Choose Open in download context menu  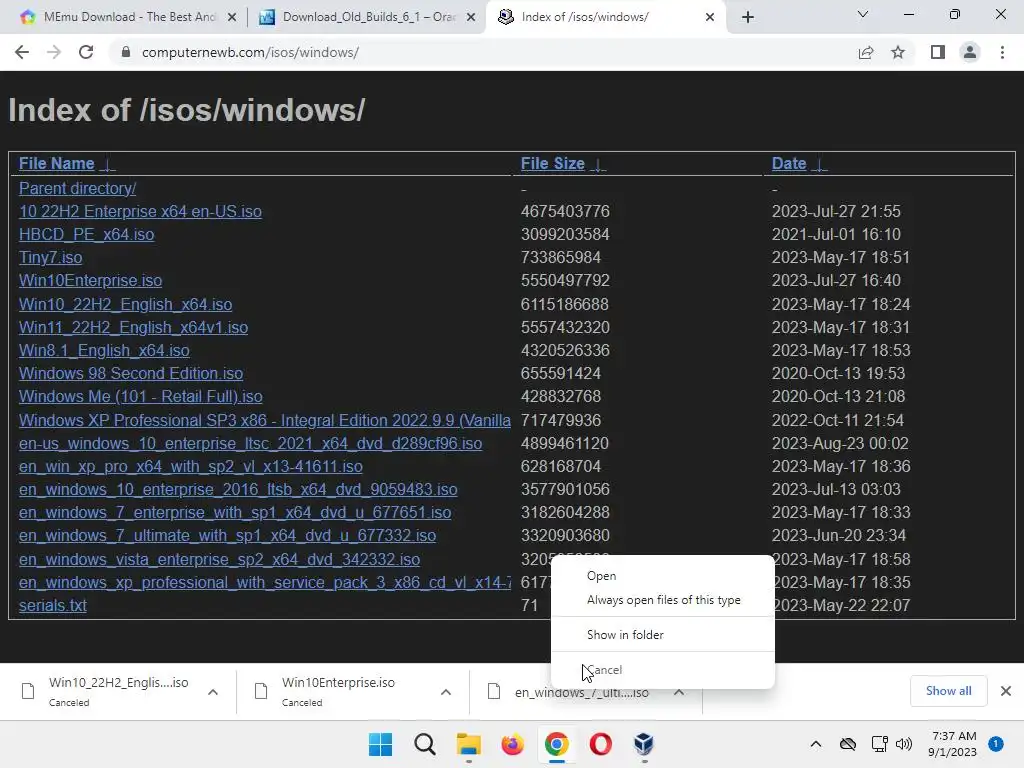click(x=663, y=576)
